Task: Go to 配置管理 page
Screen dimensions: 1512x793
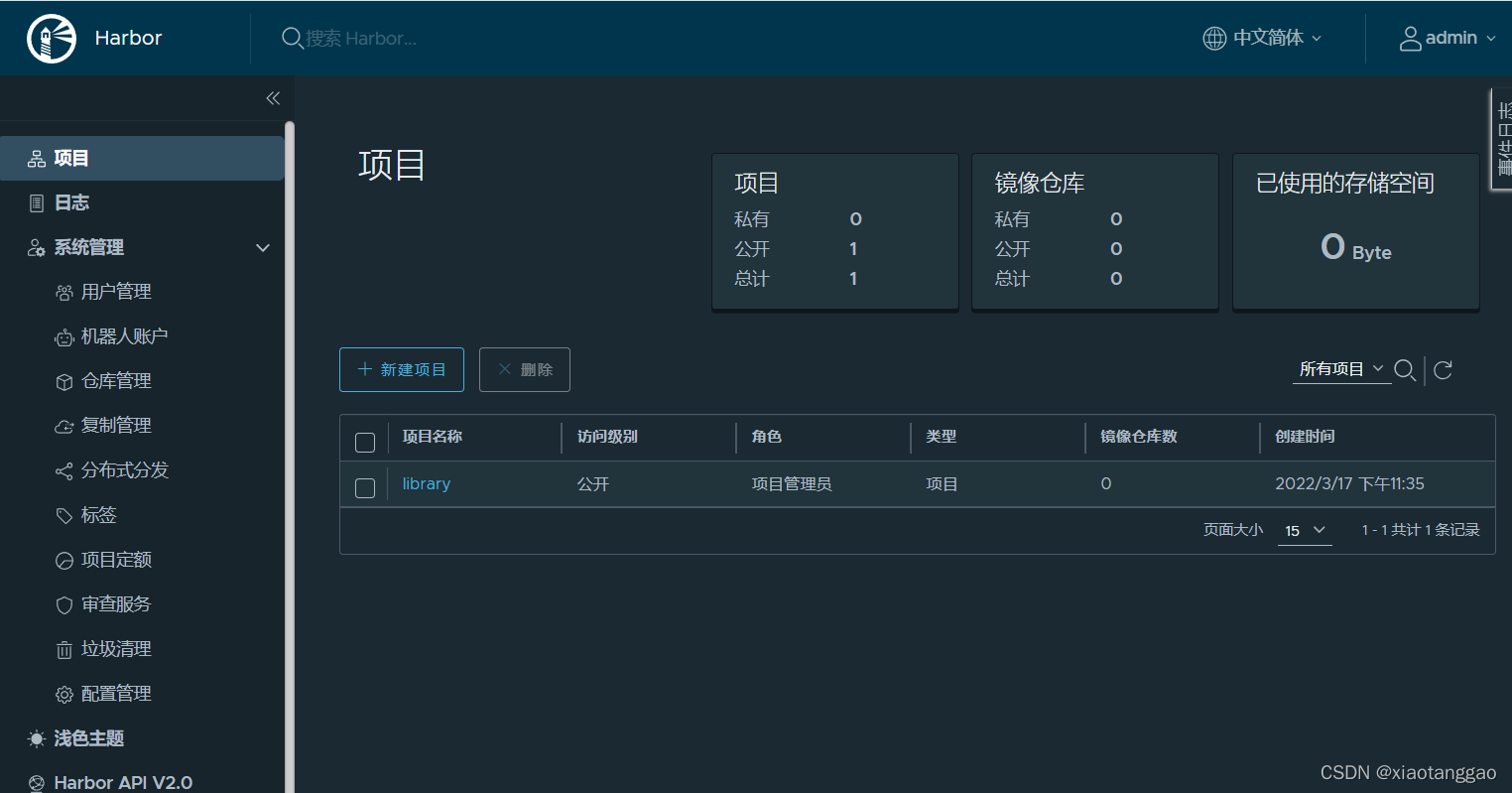Action: [116, 694]
